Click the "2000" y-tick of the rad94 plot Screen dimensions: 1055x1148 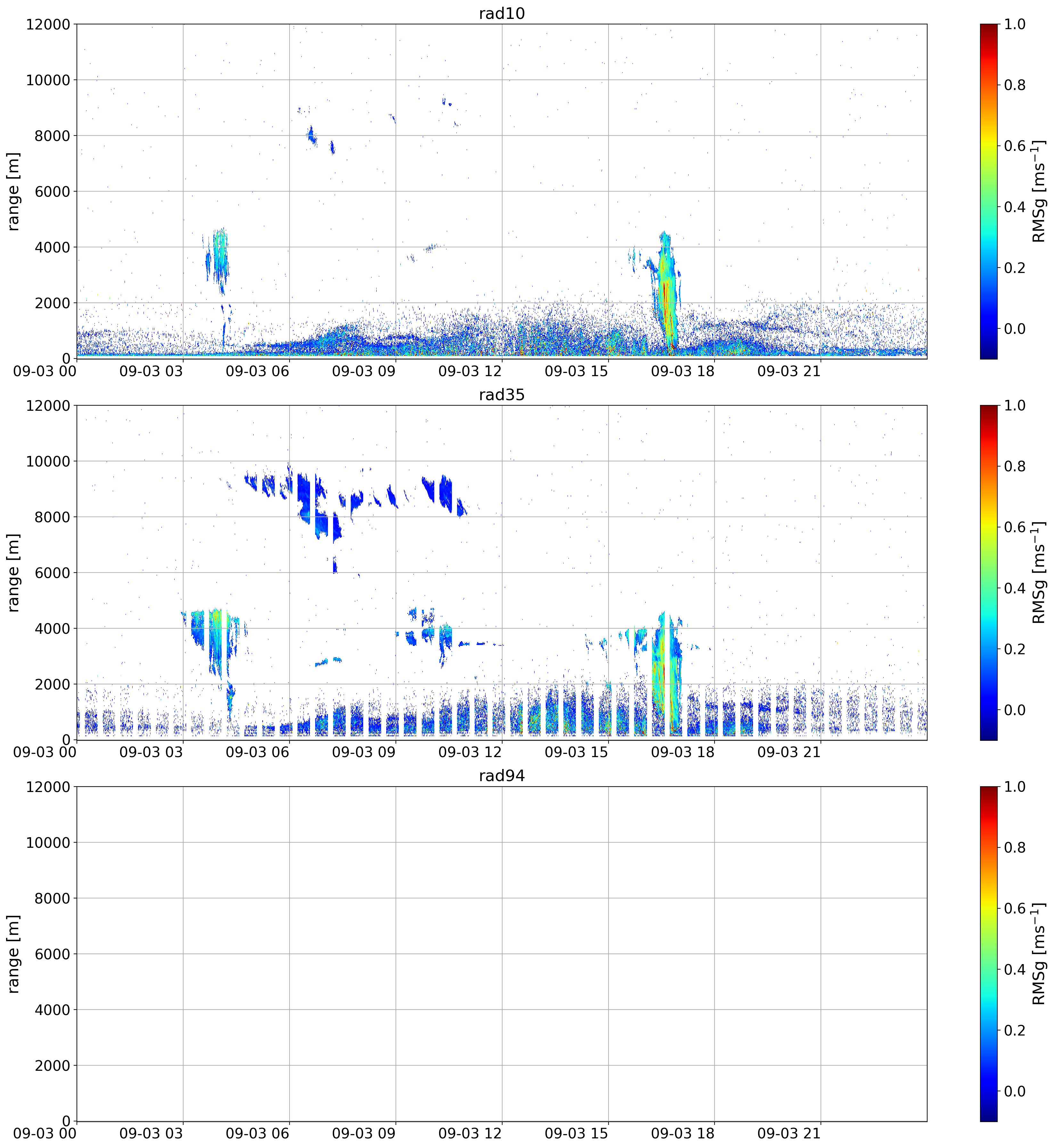53,1065
